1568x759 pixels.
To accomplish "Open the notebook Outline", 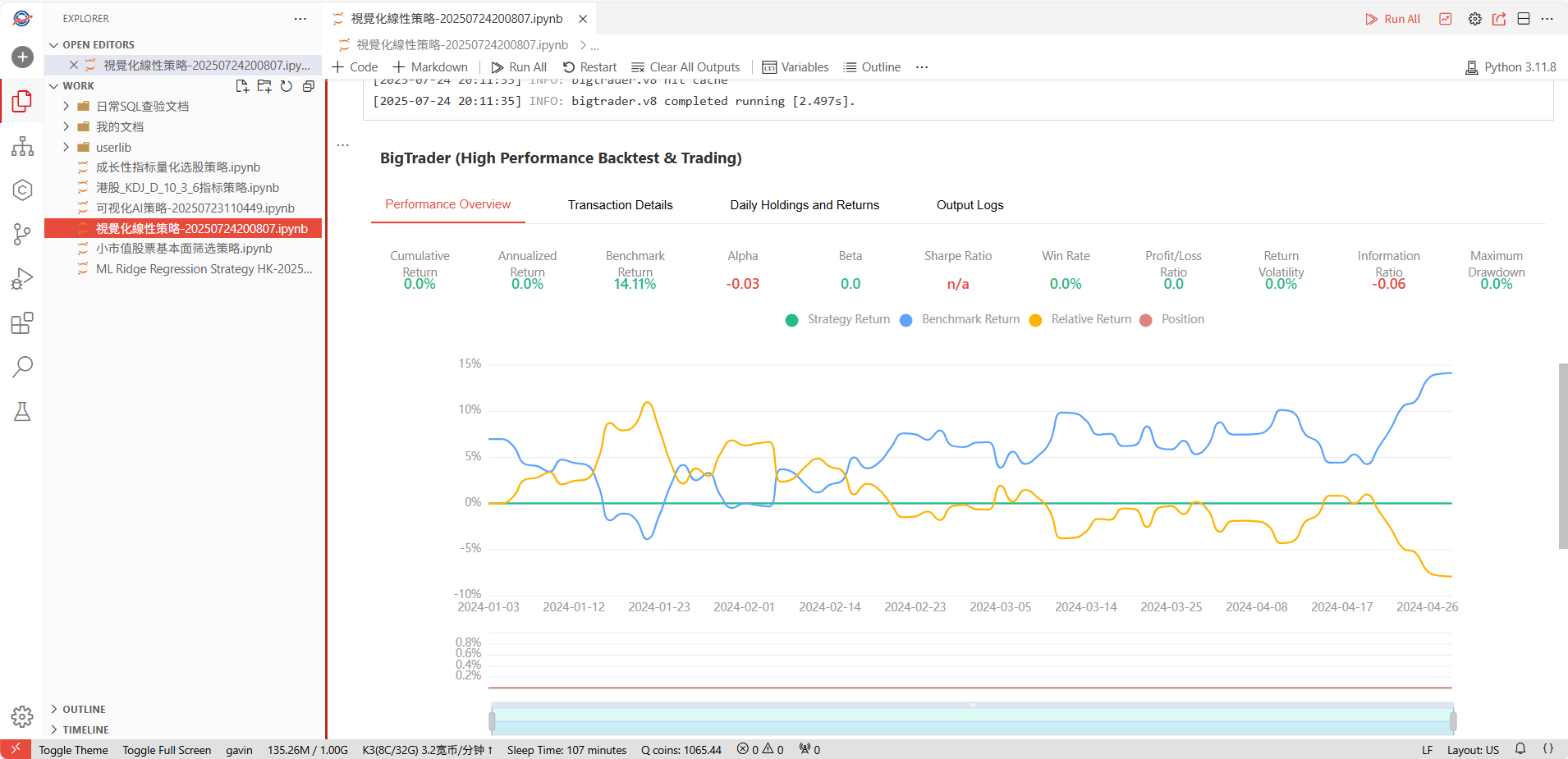I will [872, 67].
